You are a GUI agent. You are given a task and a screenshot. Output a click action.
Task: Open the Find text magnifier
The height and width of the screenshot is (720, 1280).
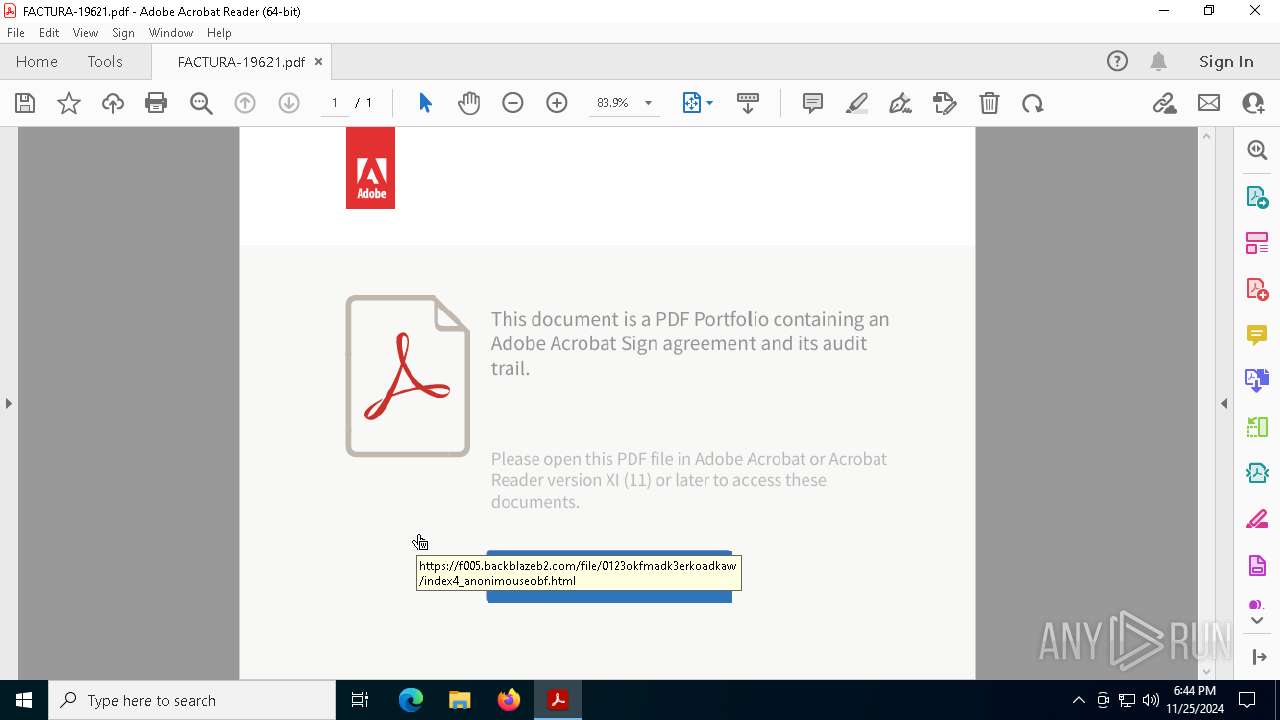201,103
